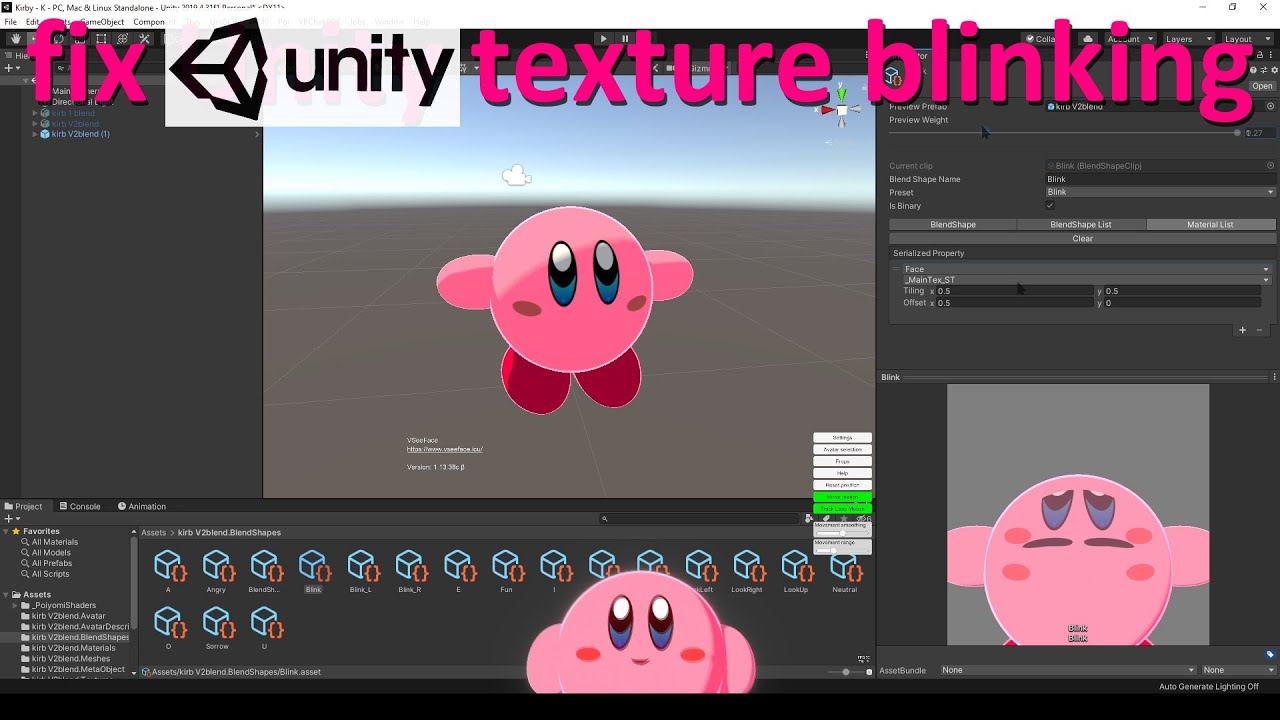Viewport: 1280px width, 720px height.
Task: Adjust the Movement smoothing slider
Action: coord(843,533)
